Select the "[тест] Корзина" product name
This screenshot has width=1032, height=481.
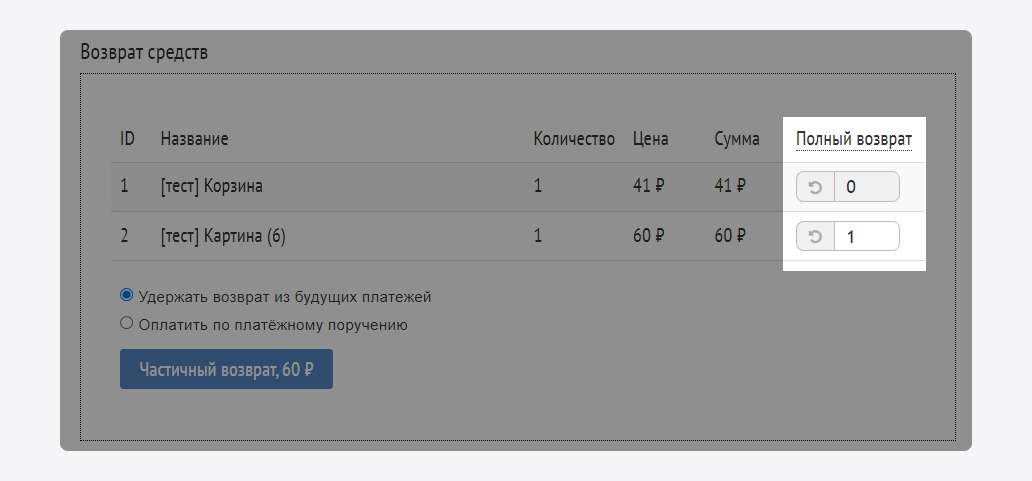(211, 186)
